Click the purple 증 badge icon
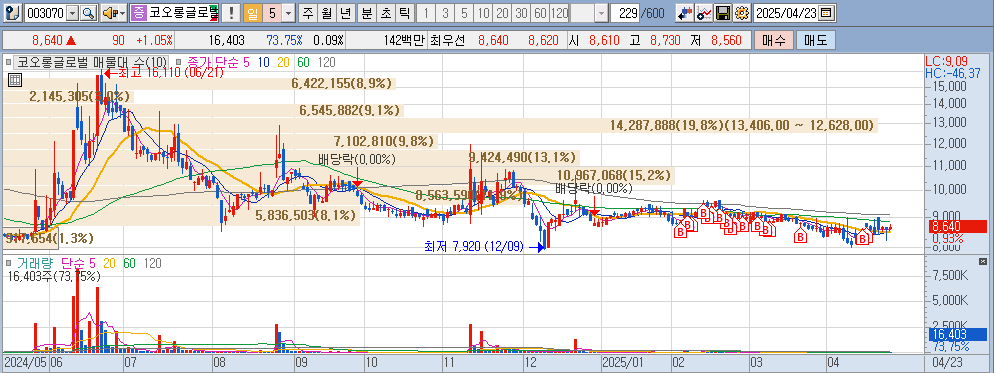Screen dimensions: 994x373 tap(139, 13)
